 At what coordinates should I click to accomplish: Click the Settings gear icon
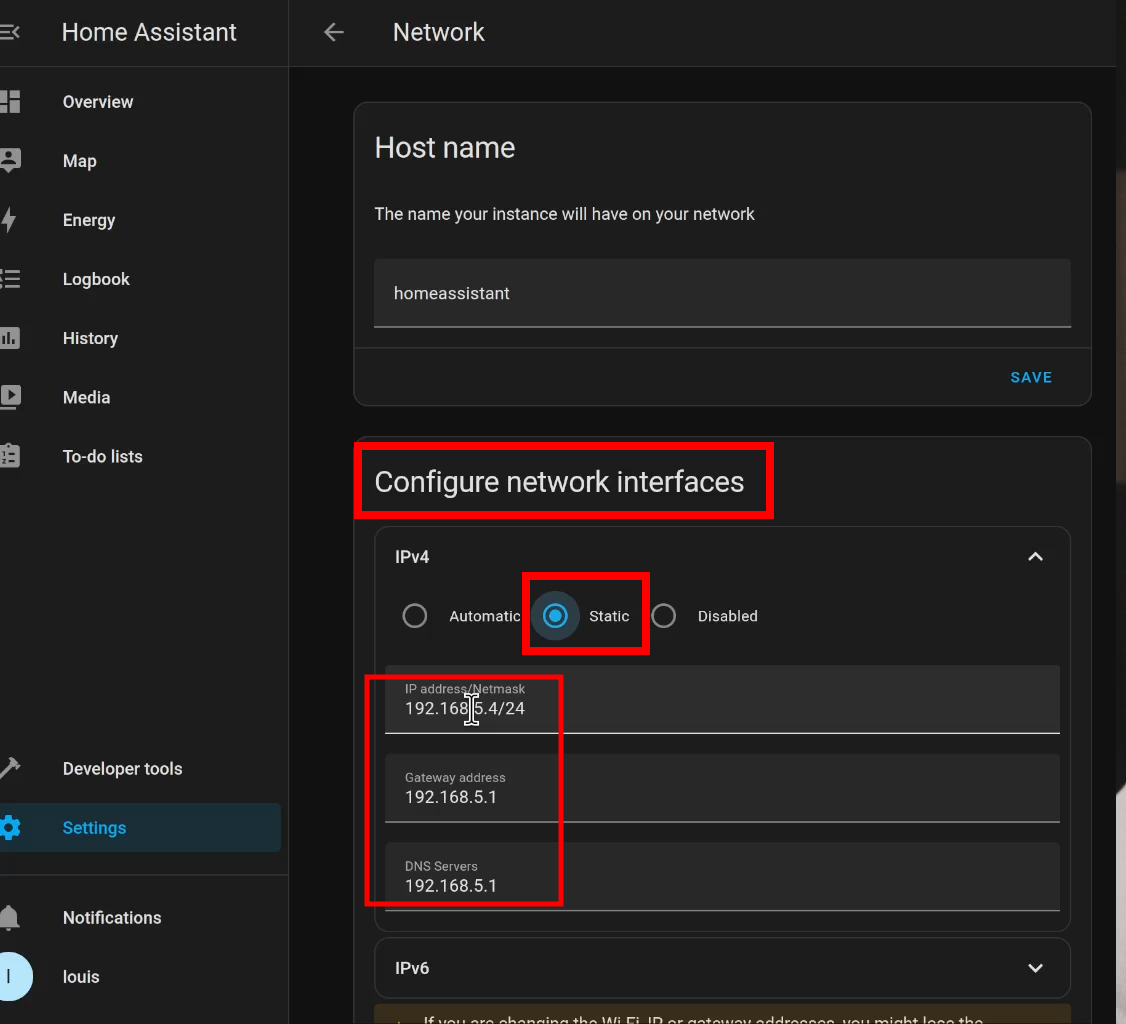pyautogui.click(x=9, y=828)
